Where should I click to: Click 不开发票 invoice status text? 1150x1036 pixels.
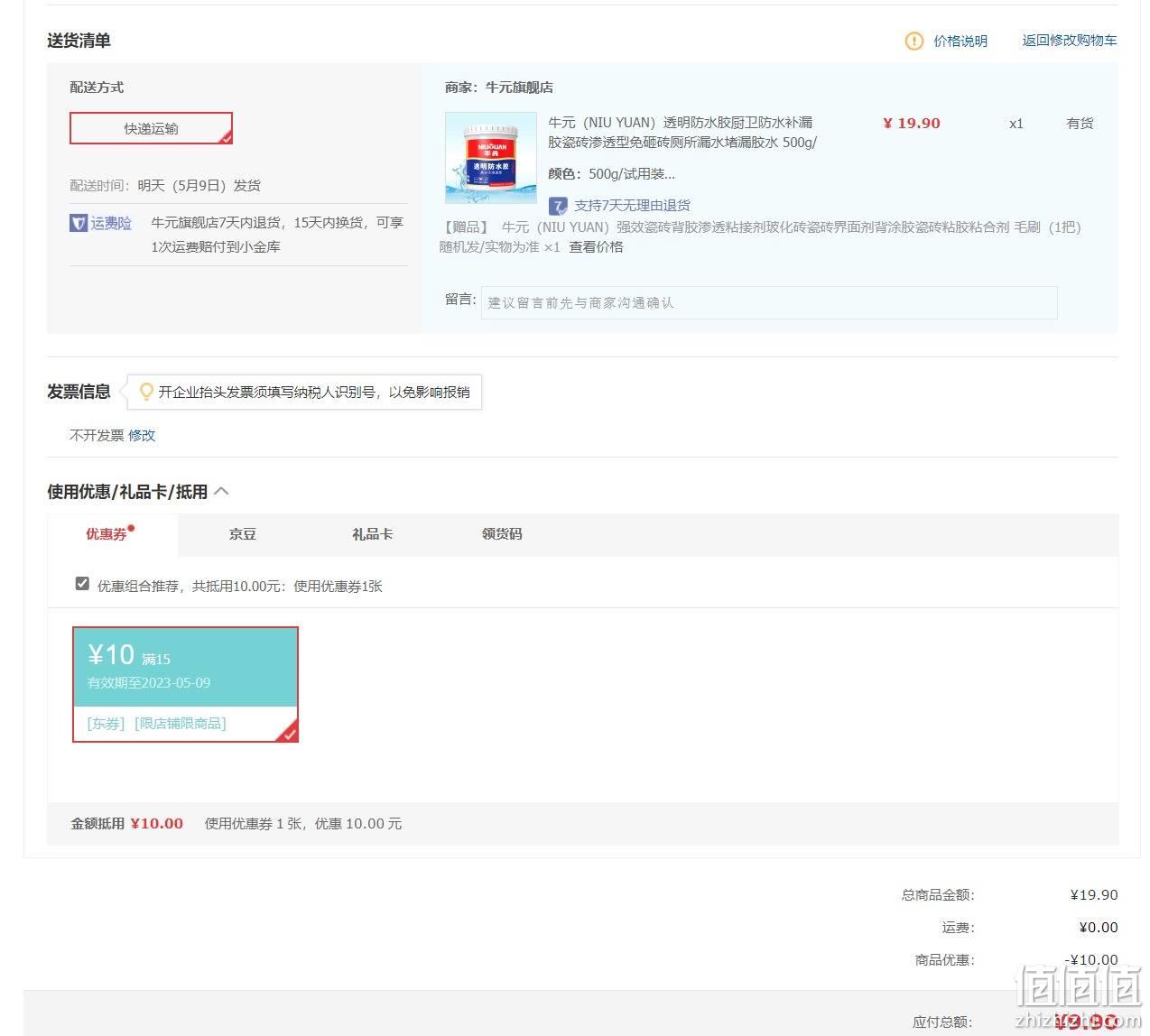(x=97, y=435)
